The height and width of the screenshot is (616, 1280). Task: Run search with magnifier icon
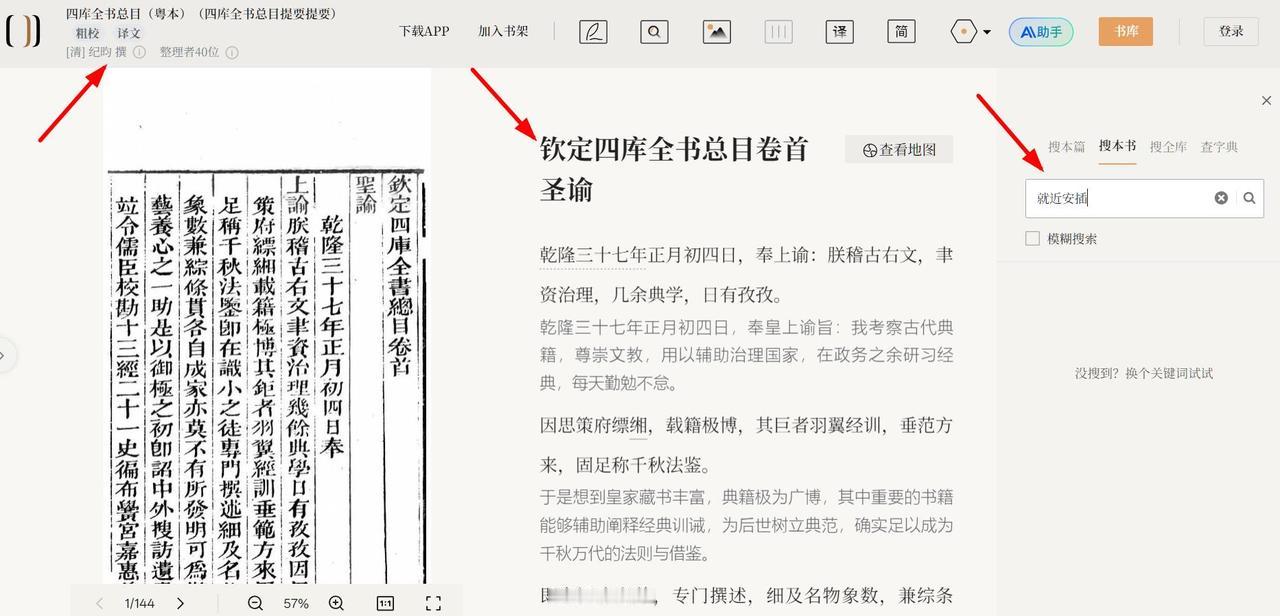click(1249, 198)
